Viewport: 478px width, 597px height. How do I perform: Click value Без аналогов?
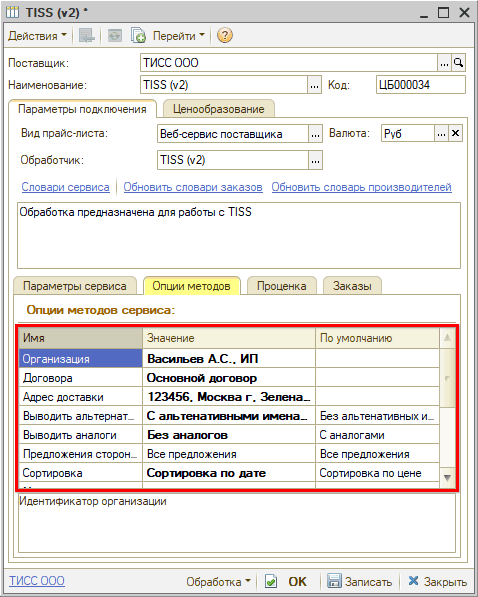point(229,435)
